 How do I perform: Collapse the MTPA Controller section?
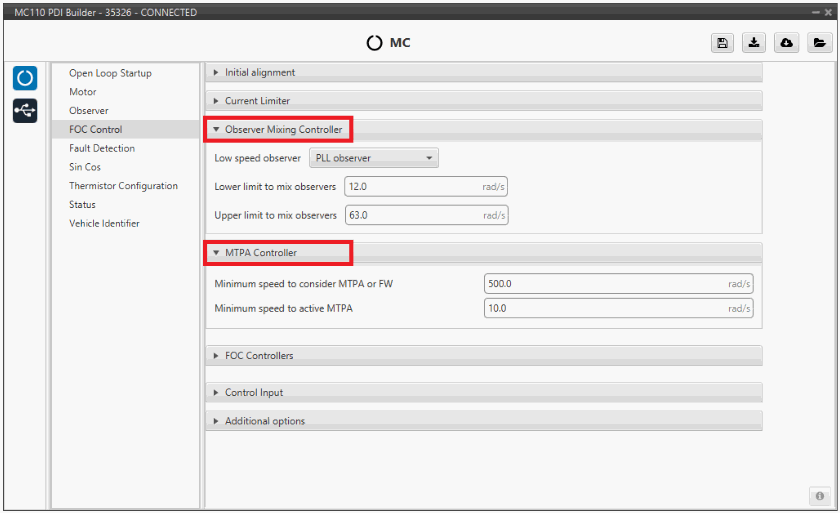260,253
